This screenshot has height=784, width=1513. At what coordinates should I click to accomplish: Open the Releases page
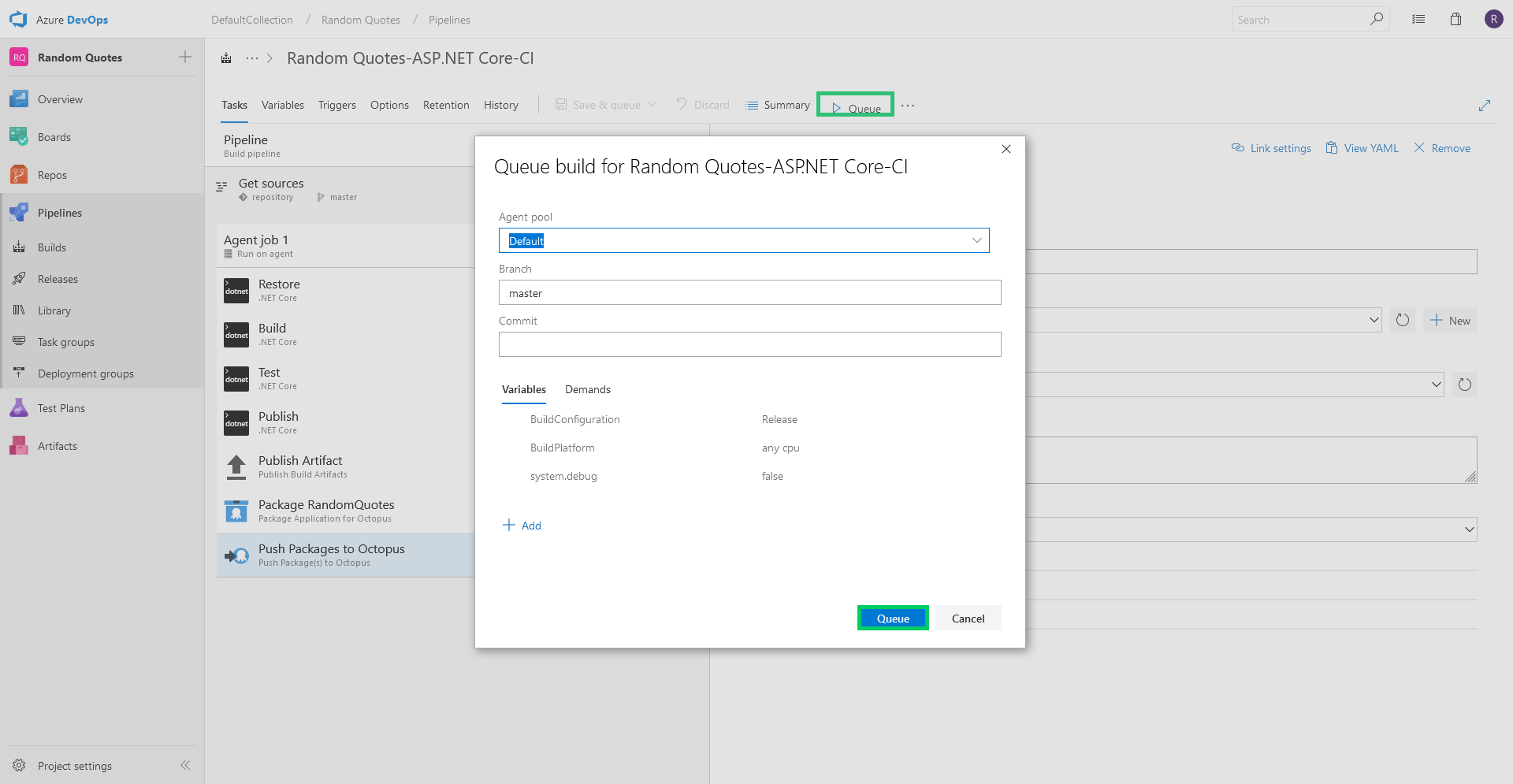tap(58, 279)
